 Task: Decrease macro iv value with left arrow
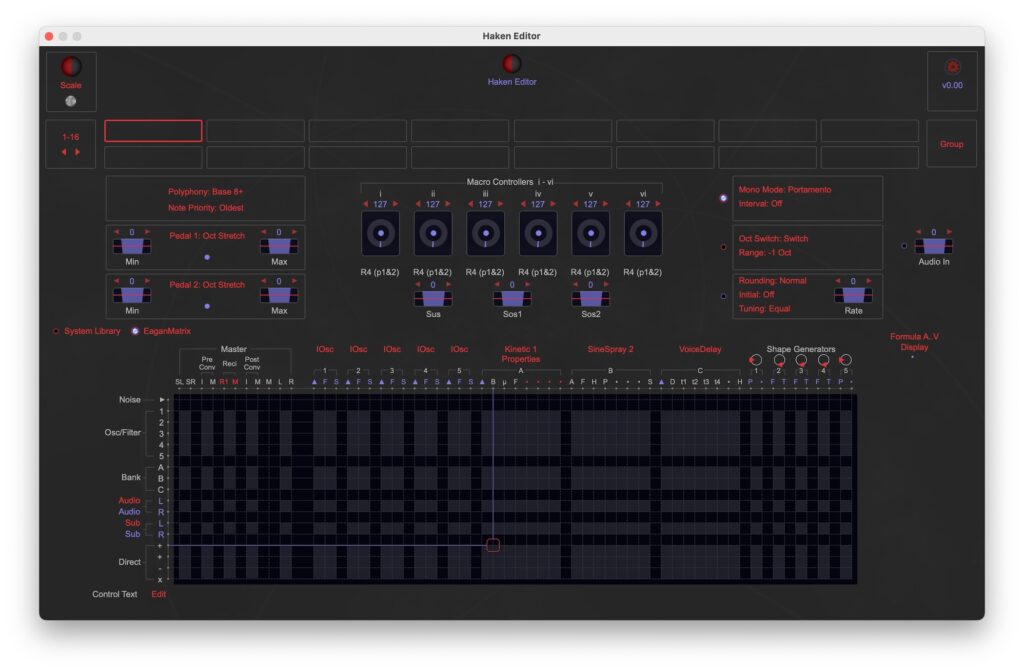pyautogui.click(x=523, y=204)
